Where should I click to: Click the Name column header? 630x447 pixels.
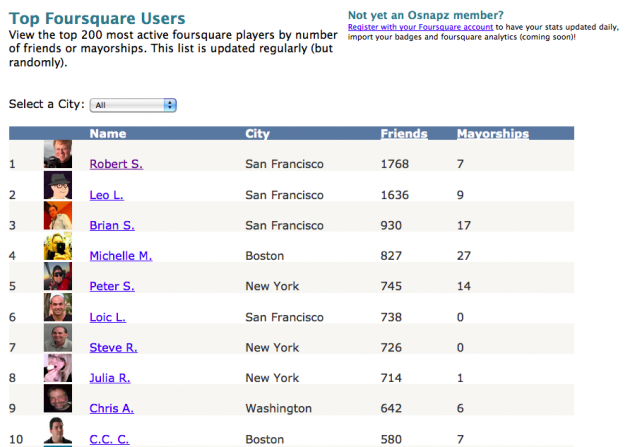click(107, 134)
